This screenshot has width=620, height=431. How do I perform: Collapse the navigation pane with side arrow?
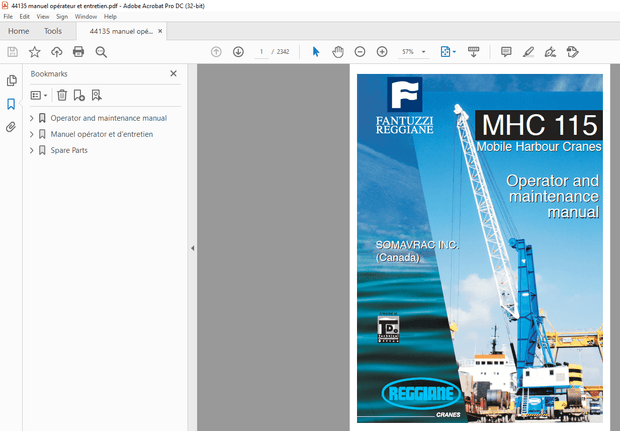pyautogui.click(x=193, y=248)
